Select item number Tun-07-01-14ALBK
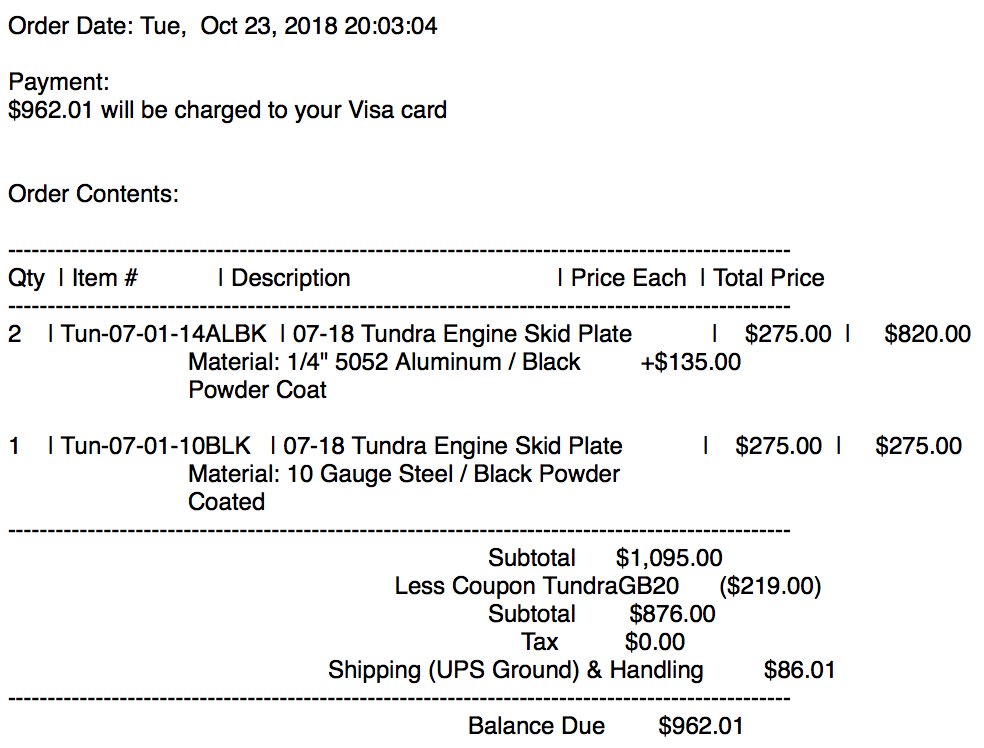This screenshot has width=984, height=748. pyautogui.click(x=164, y=334)
